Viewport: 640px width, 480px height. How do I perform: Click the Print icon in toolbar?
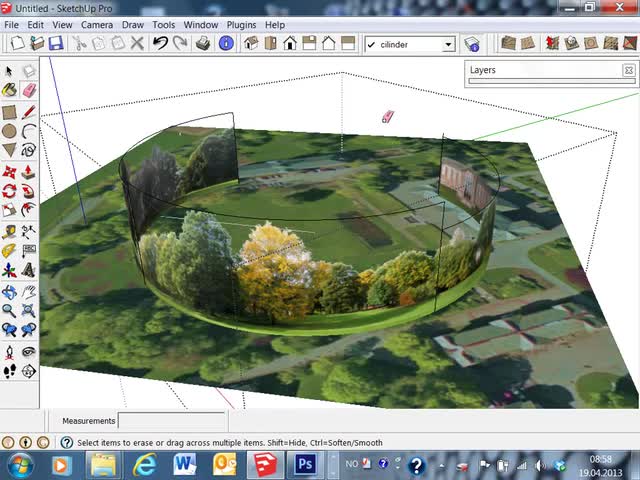[x=203, y=44]
